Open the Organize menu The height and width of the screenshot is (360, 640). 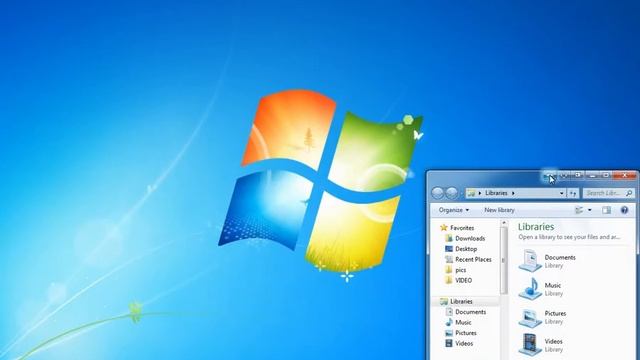click(x=453, y=210)
